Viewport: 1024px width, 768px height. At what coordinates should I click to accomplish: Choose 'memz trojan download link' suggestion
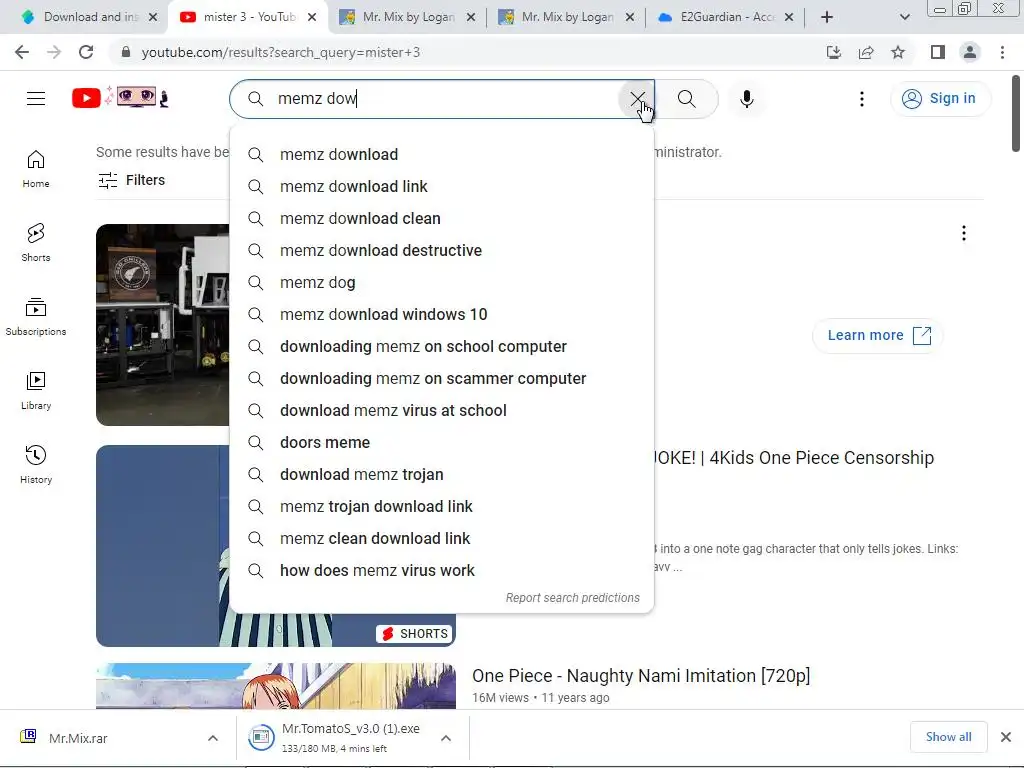[x=441, y=507]
